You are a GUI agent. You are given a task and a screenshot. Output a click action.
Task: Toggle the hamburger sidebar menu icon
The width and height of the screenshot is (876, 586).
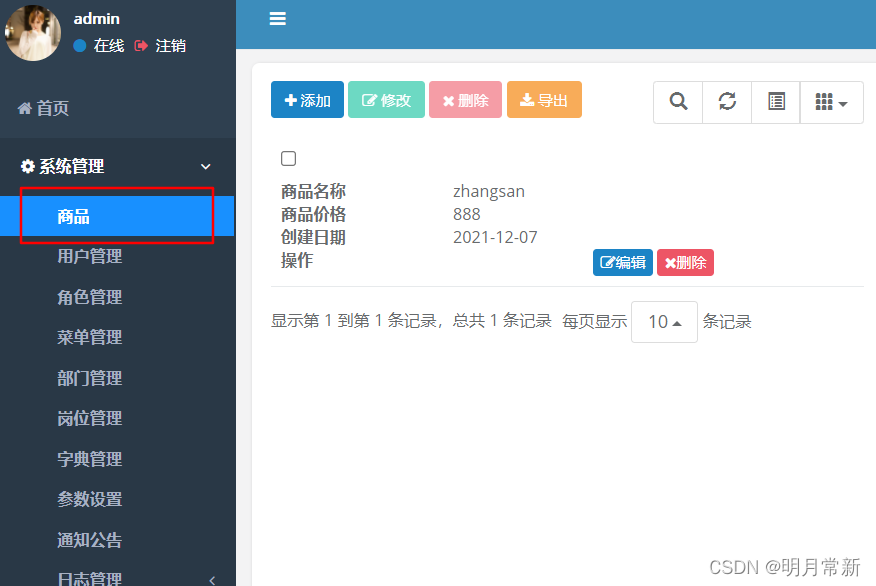(278, 18)
